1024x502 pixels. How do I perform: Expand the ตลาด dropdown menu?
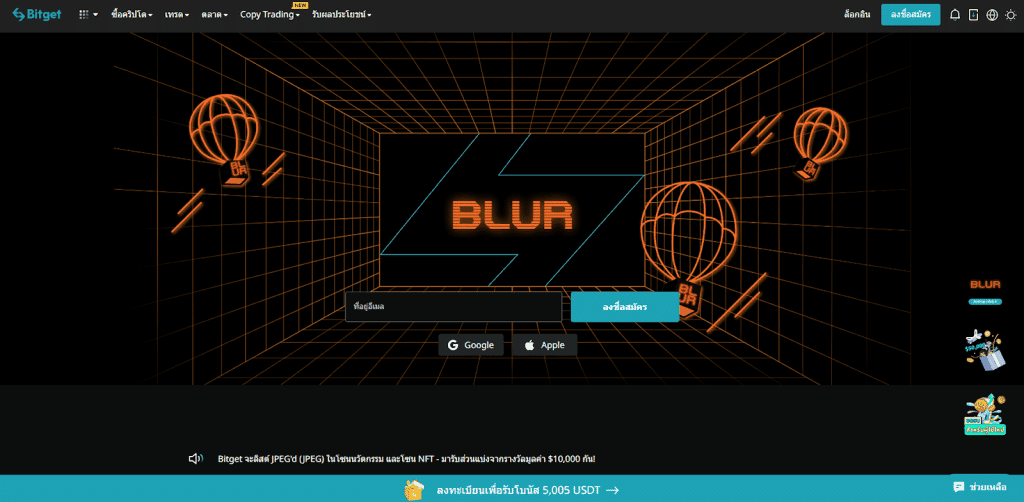[215, 14]
